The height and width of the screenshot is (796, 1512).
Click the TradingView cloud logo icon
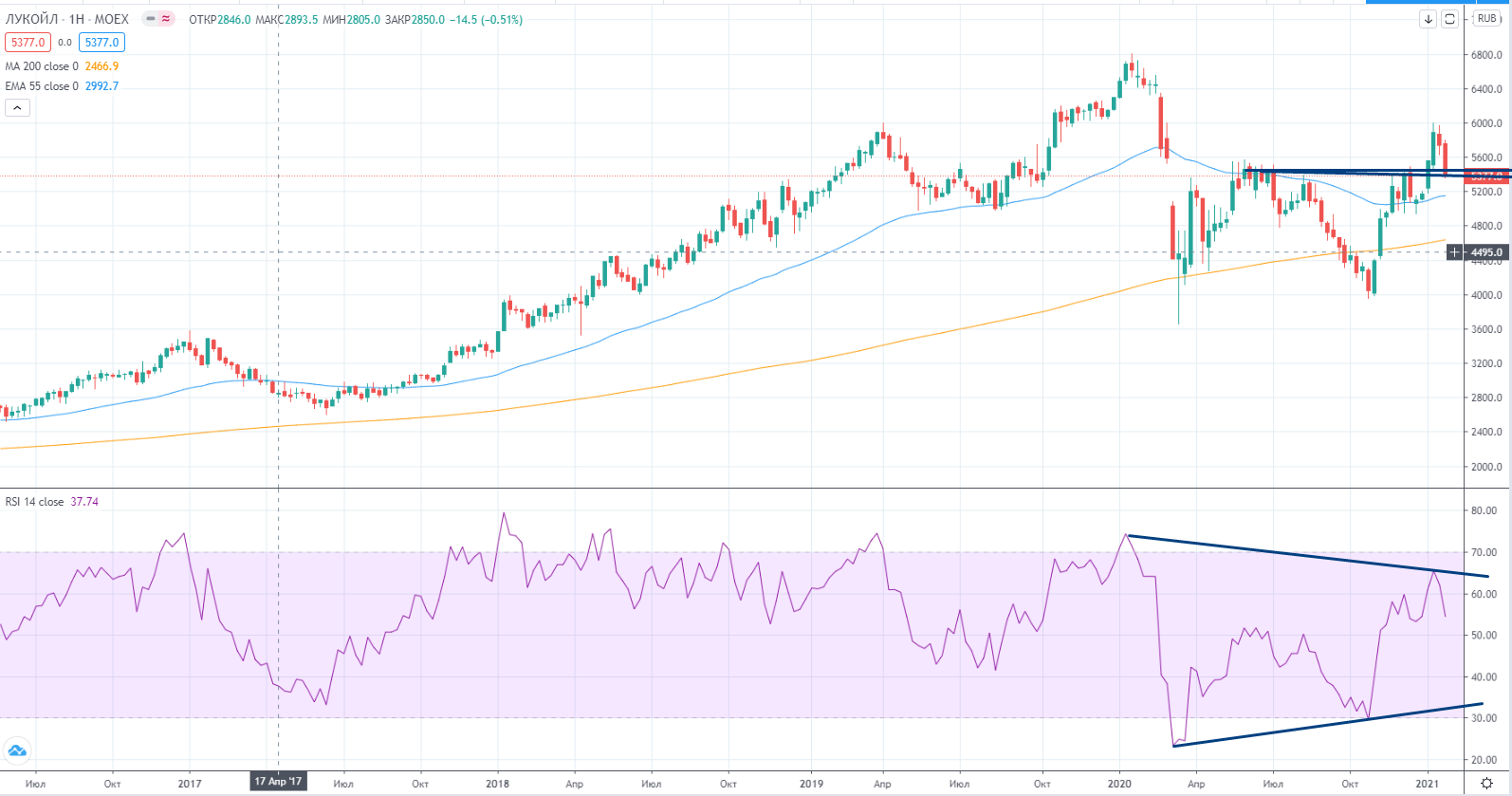17,751
